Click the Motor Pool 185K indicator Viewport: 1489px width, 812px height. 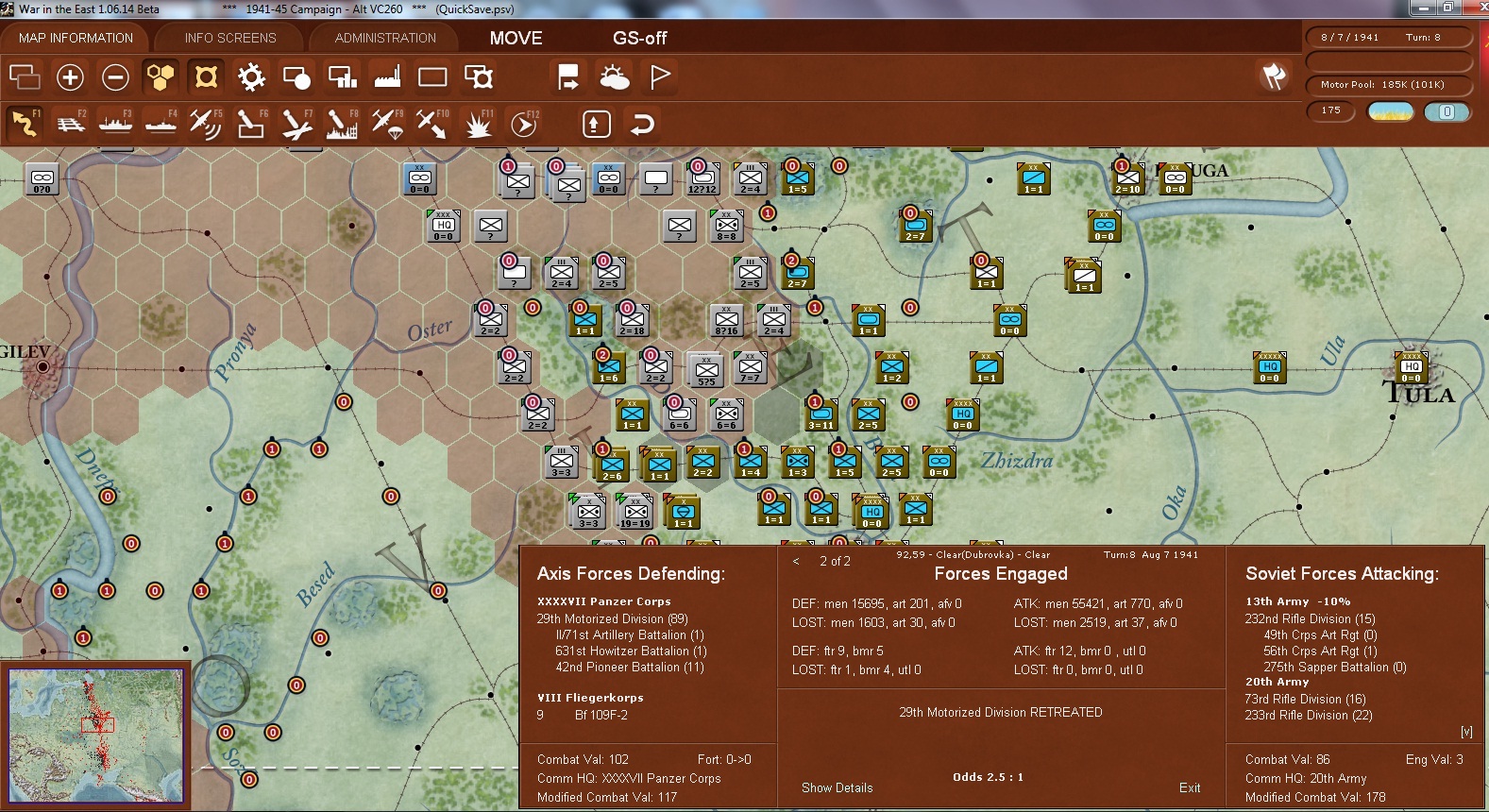click(1389, 85)
